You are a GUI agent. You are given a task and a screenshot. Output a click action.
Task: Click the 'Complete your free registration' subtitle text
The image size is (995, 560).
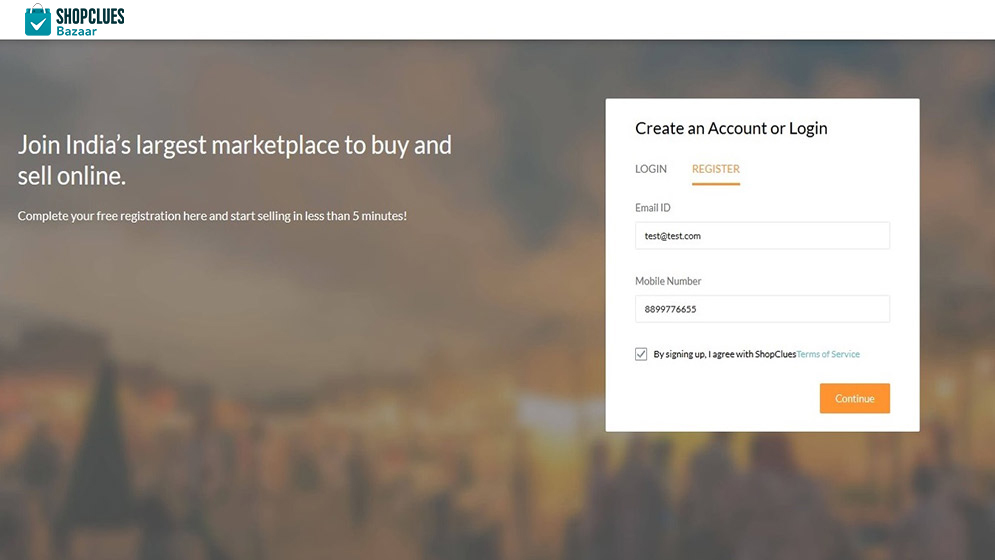212,216
